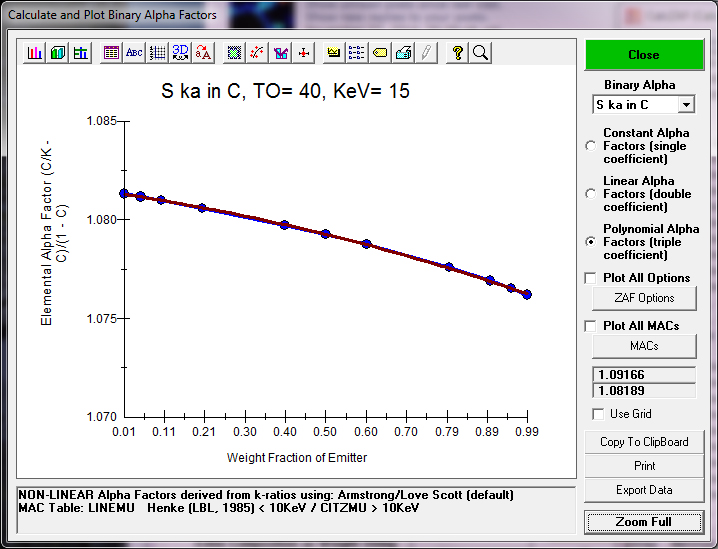
Task: Click the 1.09166 value field
Action: 644,375
